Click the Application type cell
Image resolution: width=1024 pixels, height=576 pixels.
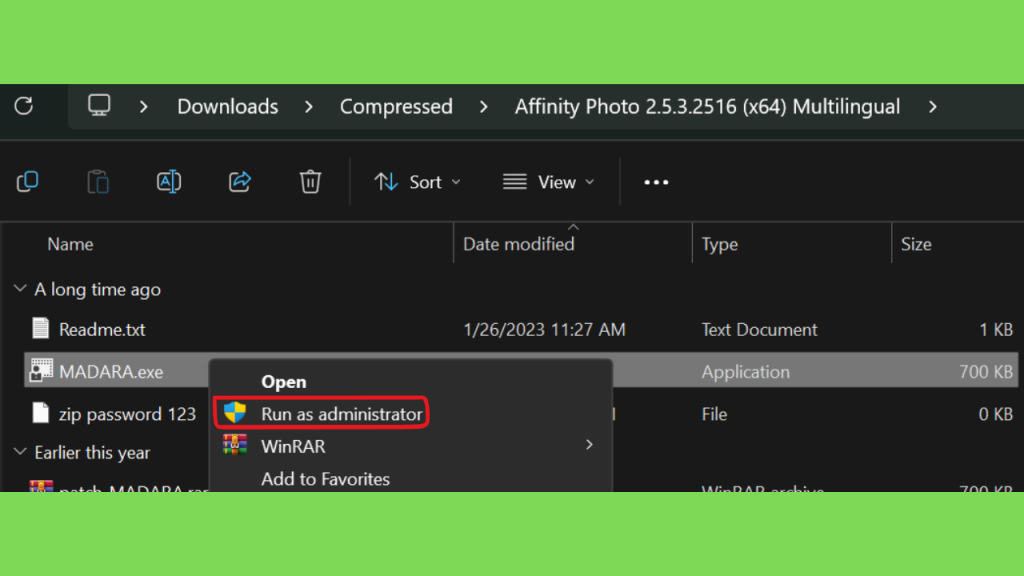745,372
